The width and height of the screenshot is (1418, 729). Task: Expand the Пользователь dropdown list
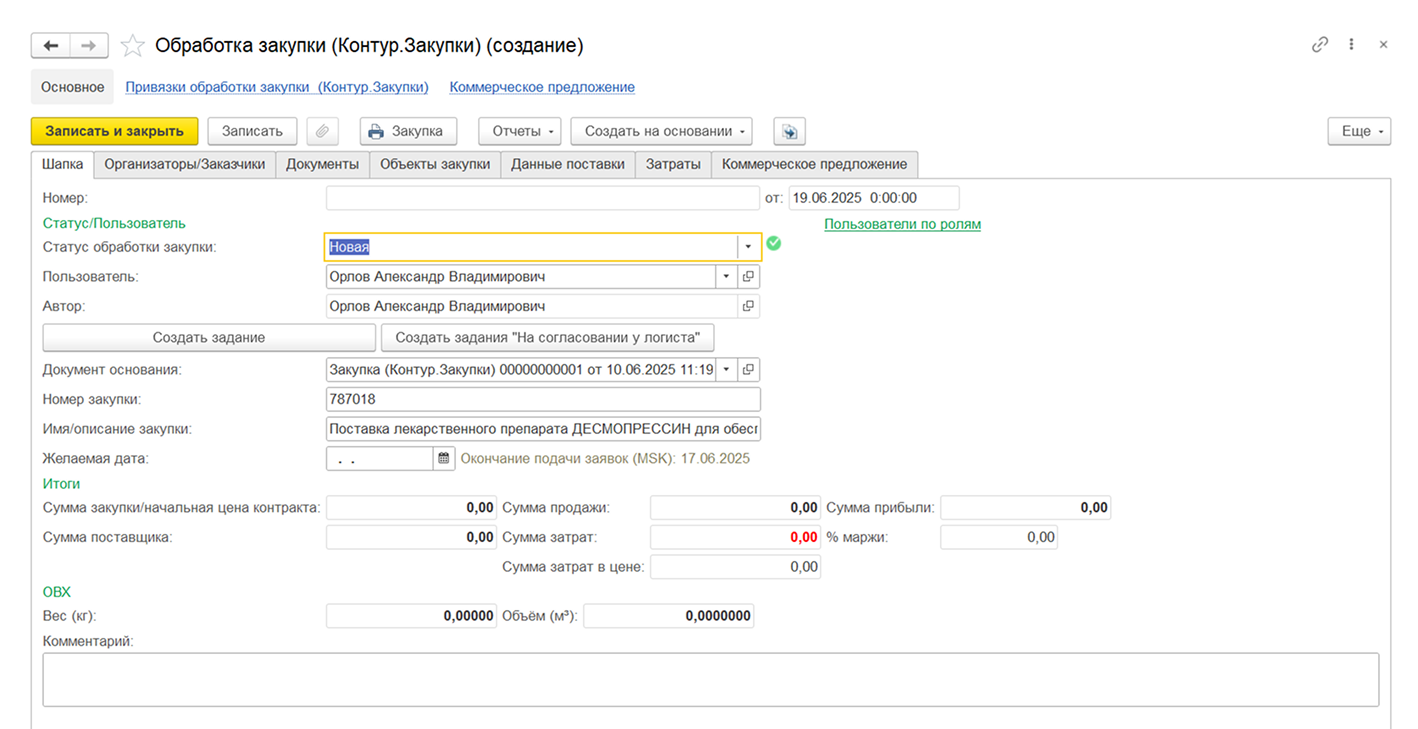[725, 276]
